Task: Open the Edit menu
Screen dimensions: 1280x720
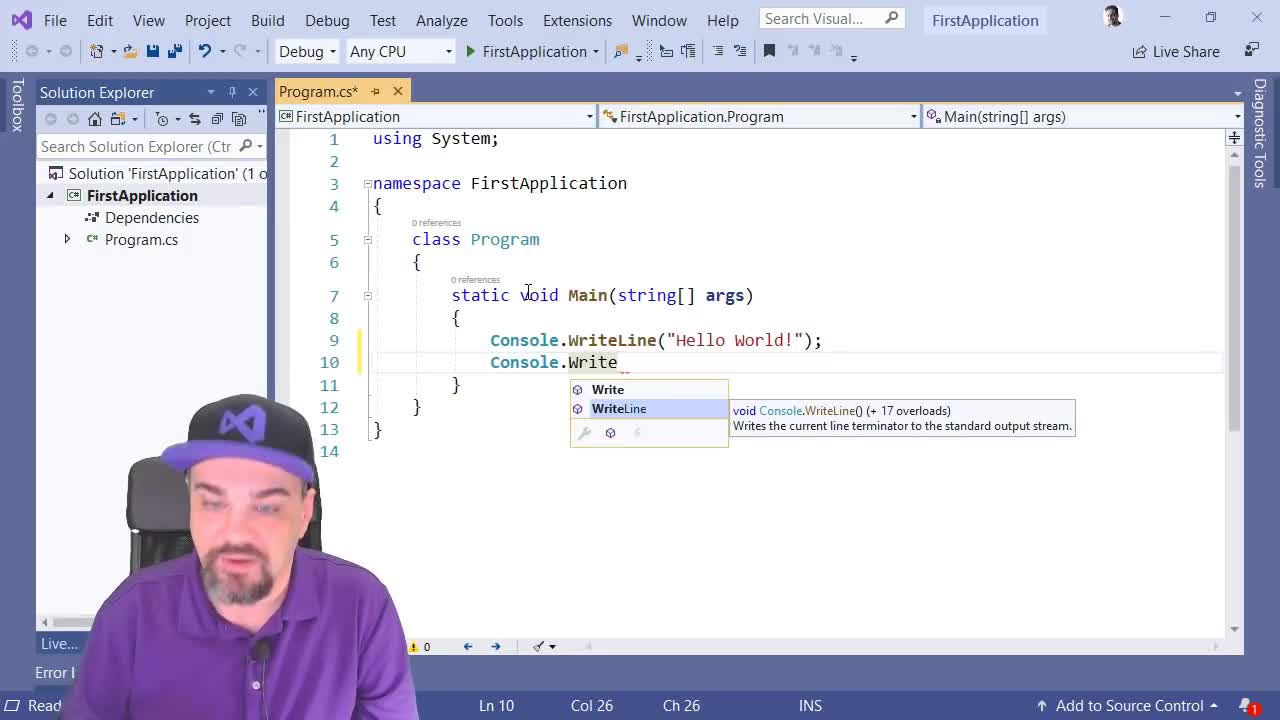Action: pos(100,20)
